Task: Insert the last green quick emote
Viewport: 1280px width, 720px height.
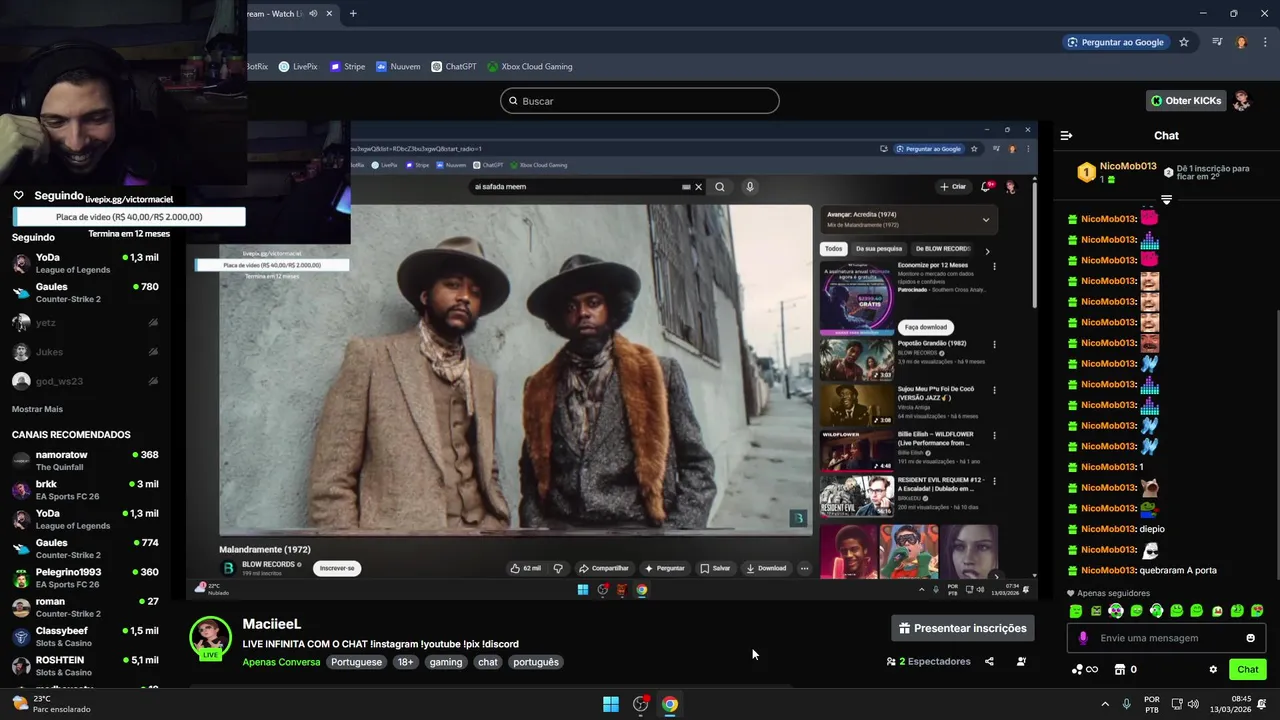Action: (1257, 611)
